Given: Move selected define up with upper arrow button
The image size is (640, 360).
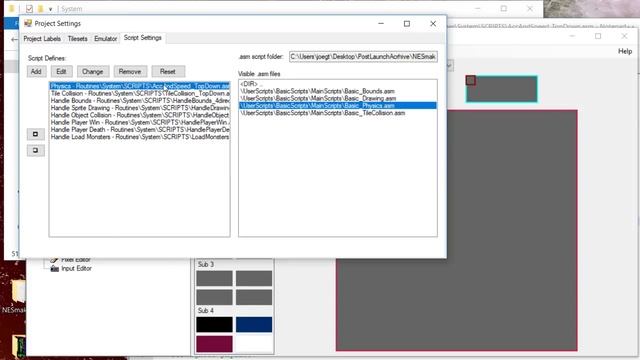Looking at the screenshot, I should pyautogui.click(x=36, y=134).
